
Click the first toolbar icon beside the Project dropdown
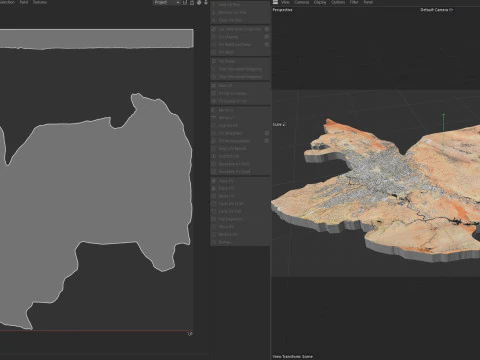pyautogui.click(x=185, y=2)
